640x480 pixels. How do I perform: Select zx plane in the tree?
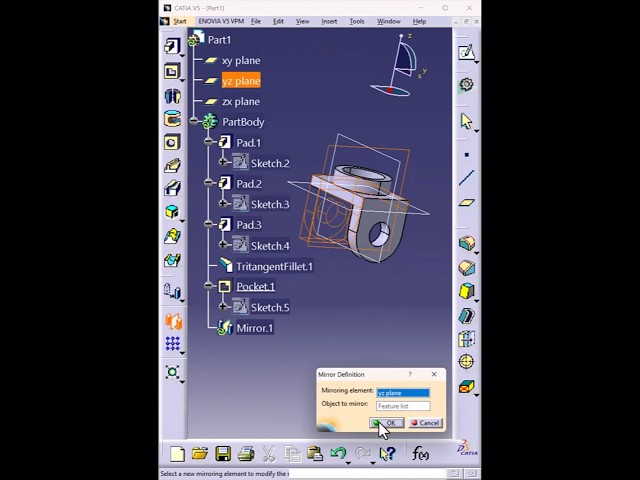coord(241,101)
